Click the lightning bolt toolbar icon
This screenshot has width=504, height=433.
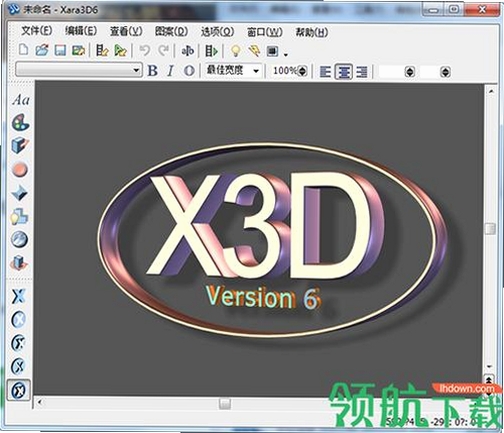pyautogui.click(x=254, y=51)
